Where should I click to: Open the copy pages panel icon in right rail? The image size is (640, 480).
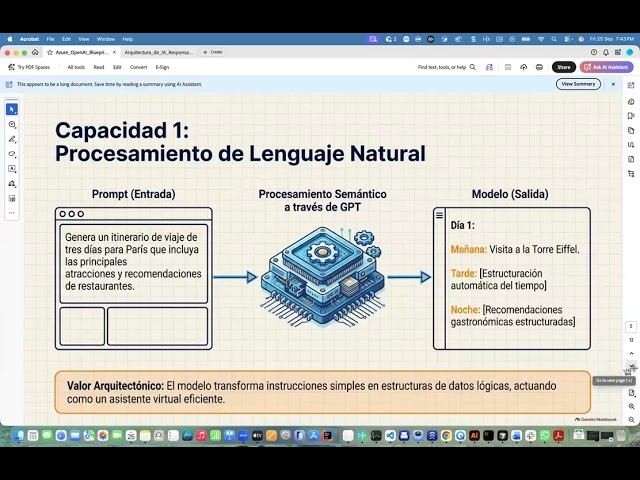click(631, 131)
